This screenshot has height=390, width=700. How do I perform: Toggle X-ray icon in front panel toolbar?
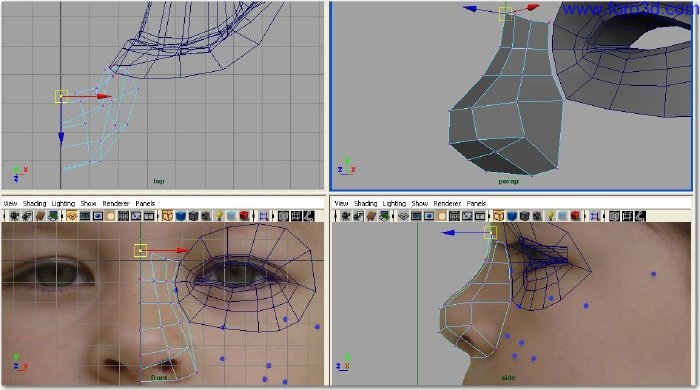pyautogui.click(x=283, y=216)
